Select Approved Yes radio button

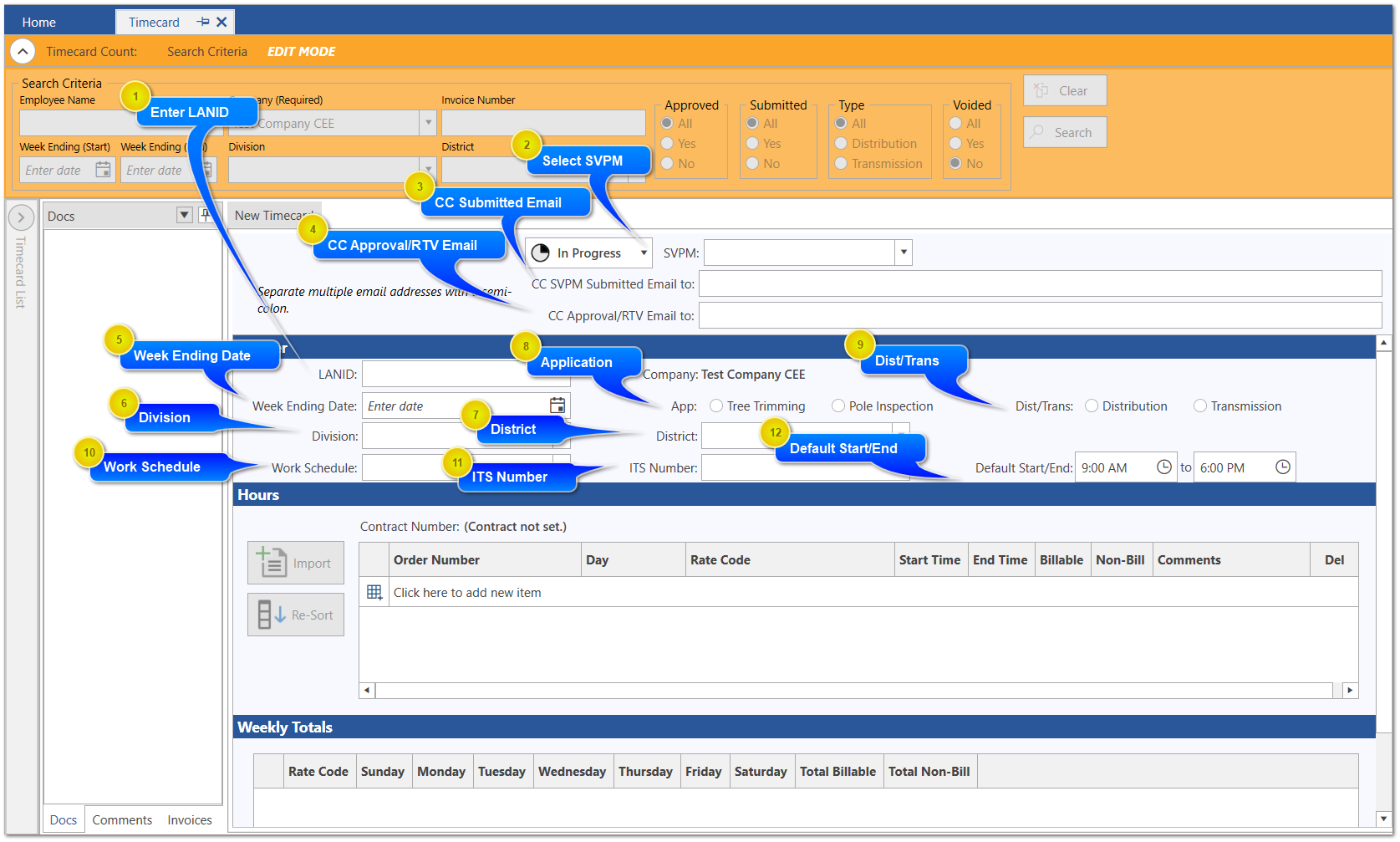667,144
